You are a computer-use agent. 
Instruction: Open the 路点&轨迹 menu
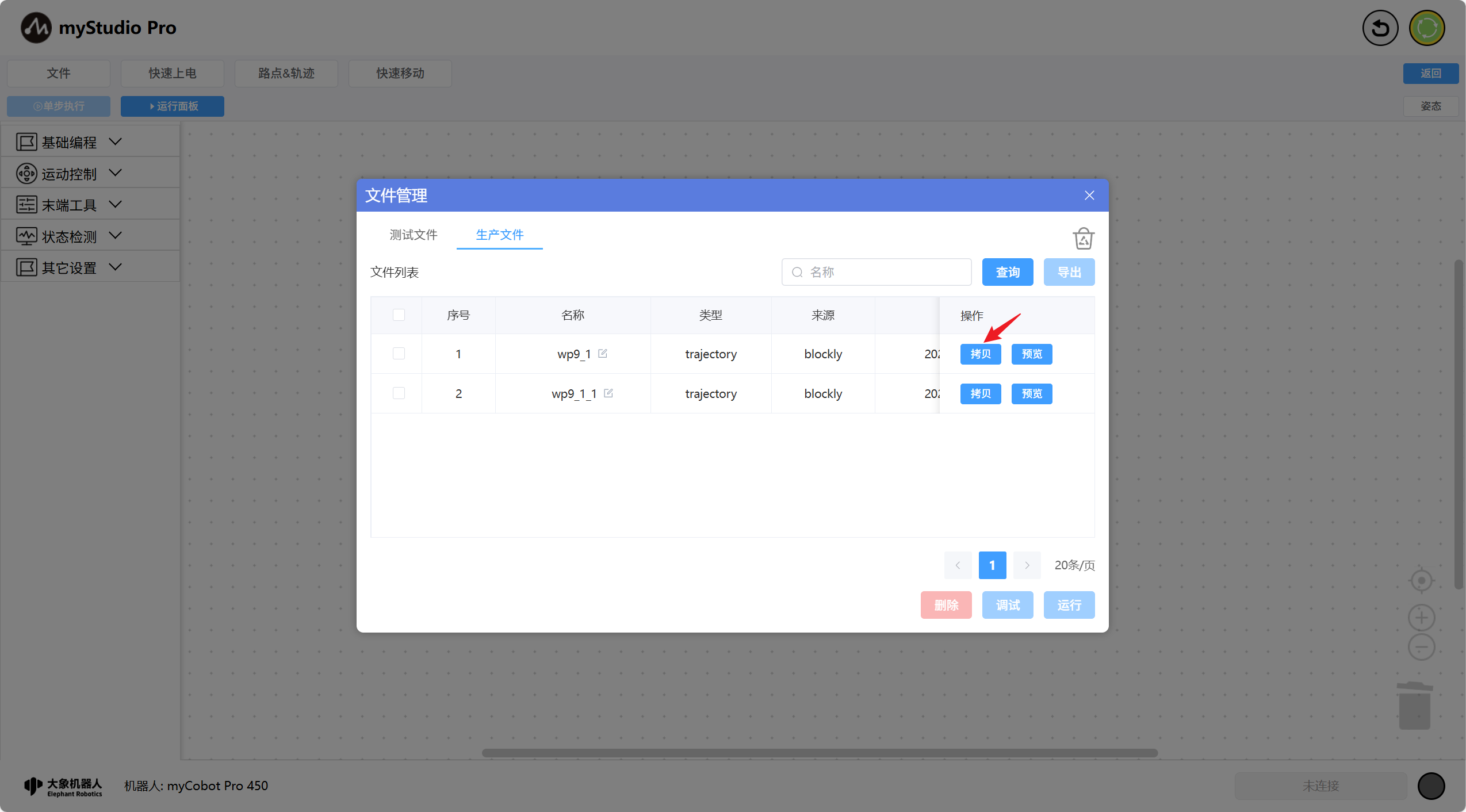pos(286,73)
